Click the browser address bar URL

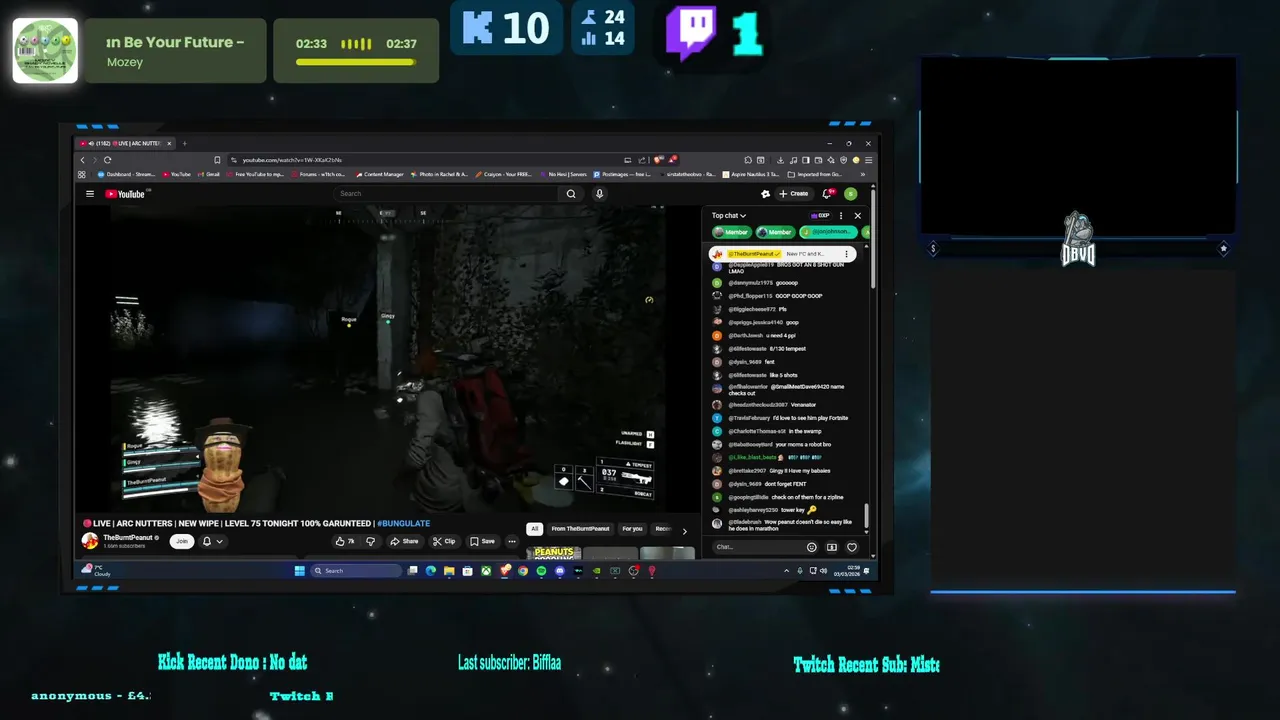pos(291,160)
